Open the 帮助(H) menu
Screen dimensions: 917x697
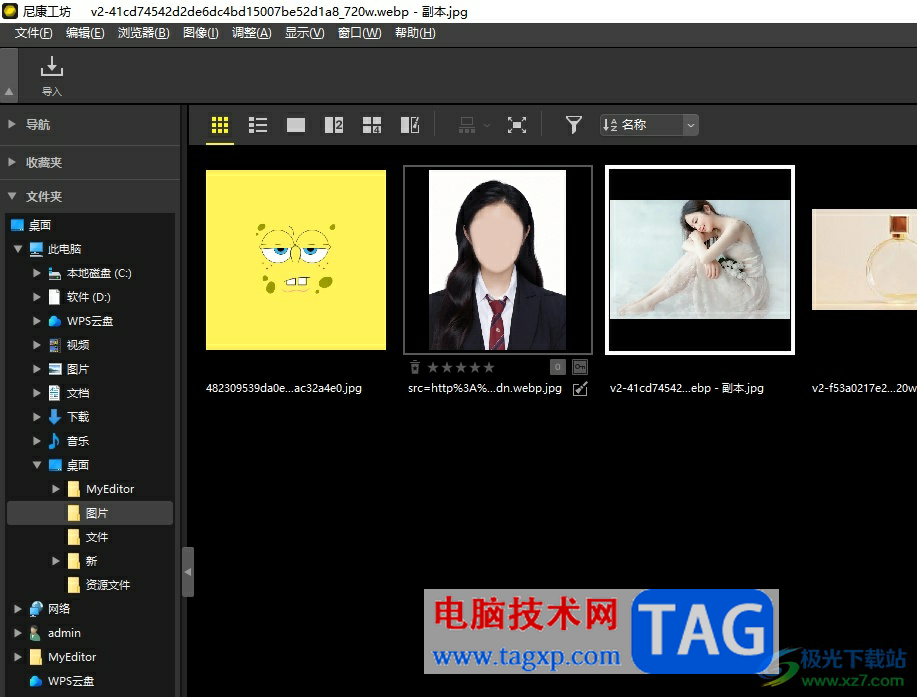[x=415, y=33]
